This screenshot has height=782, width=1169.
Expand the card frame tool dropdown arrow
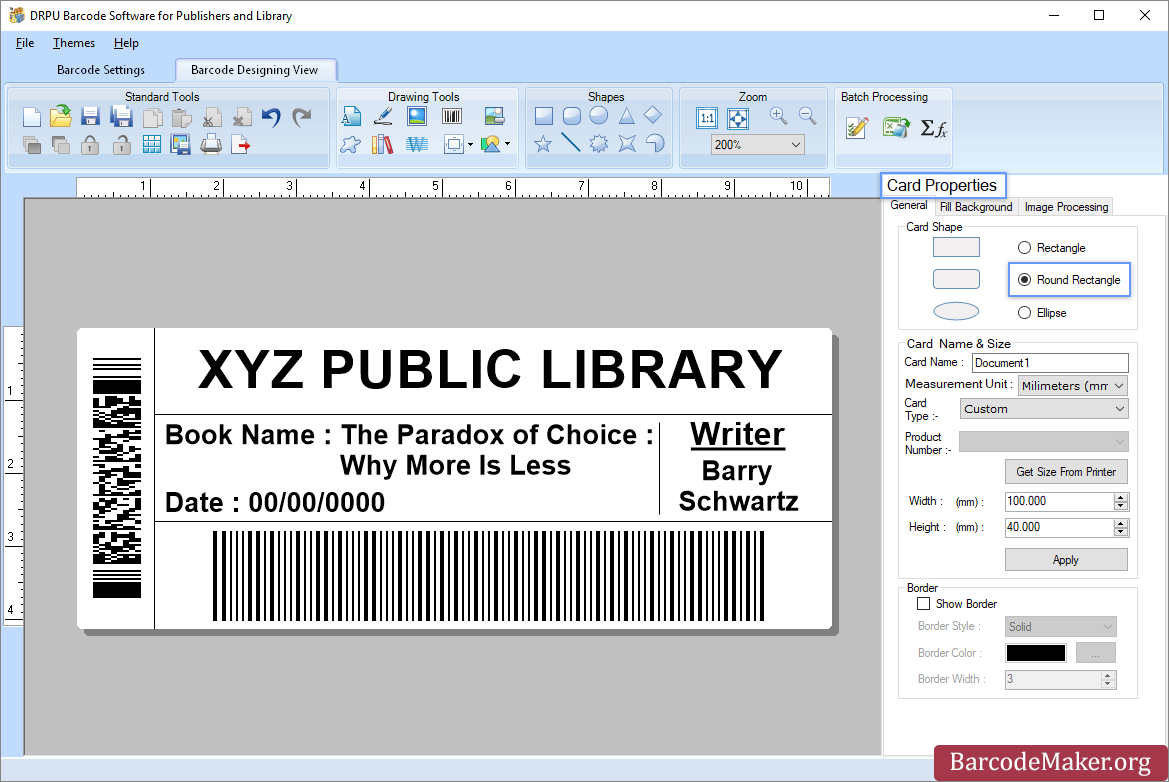(x=470, y=145)
